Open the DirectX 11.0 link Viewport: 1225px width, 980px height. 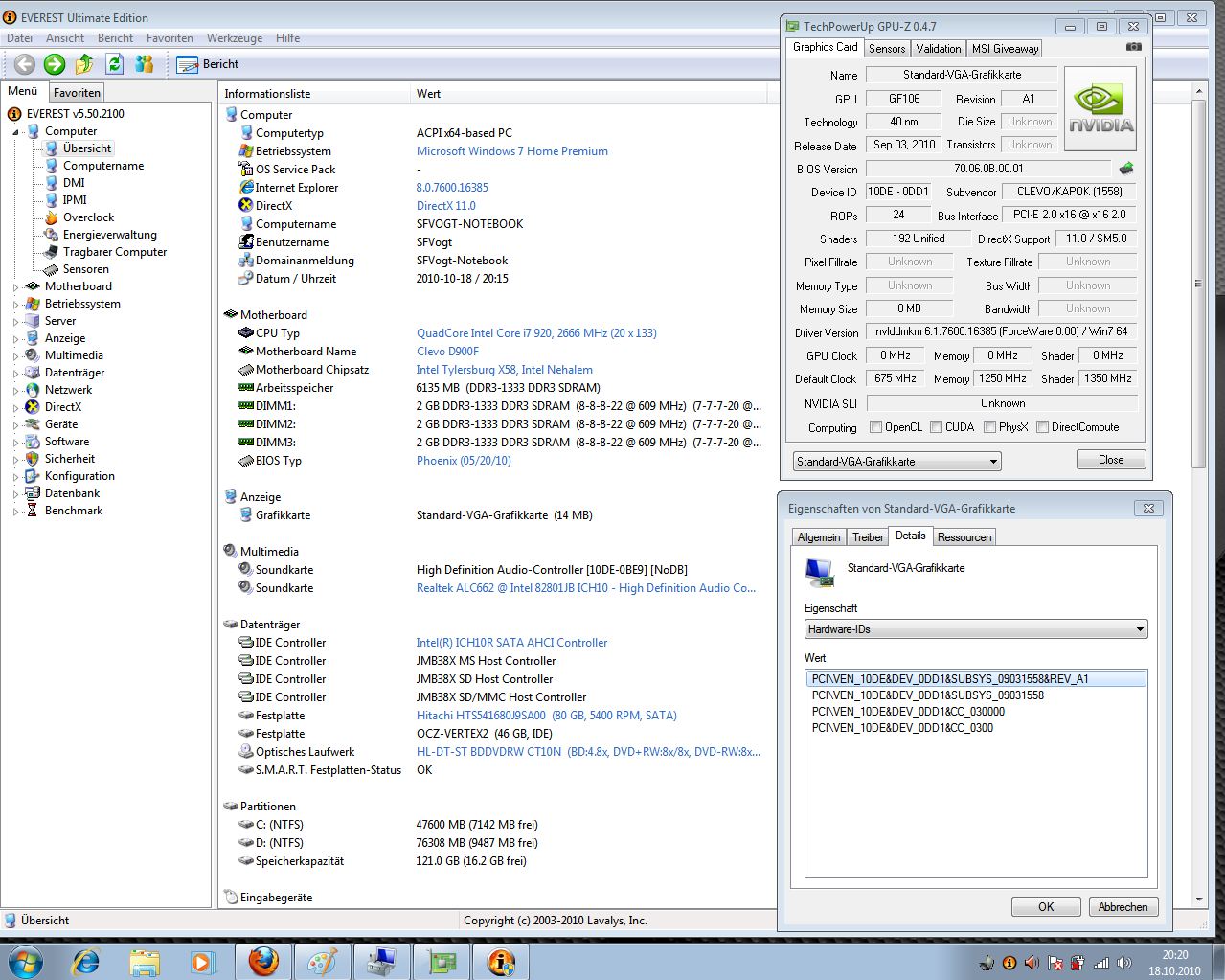coord(445,206)
